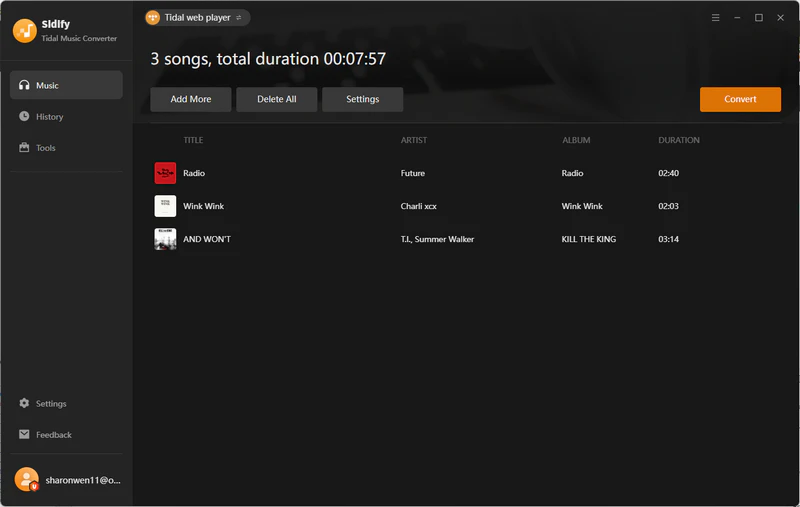This screenshot has height=507, width=800.
Task: Click the Sidify app logo icon
Action: pos(24,31)
